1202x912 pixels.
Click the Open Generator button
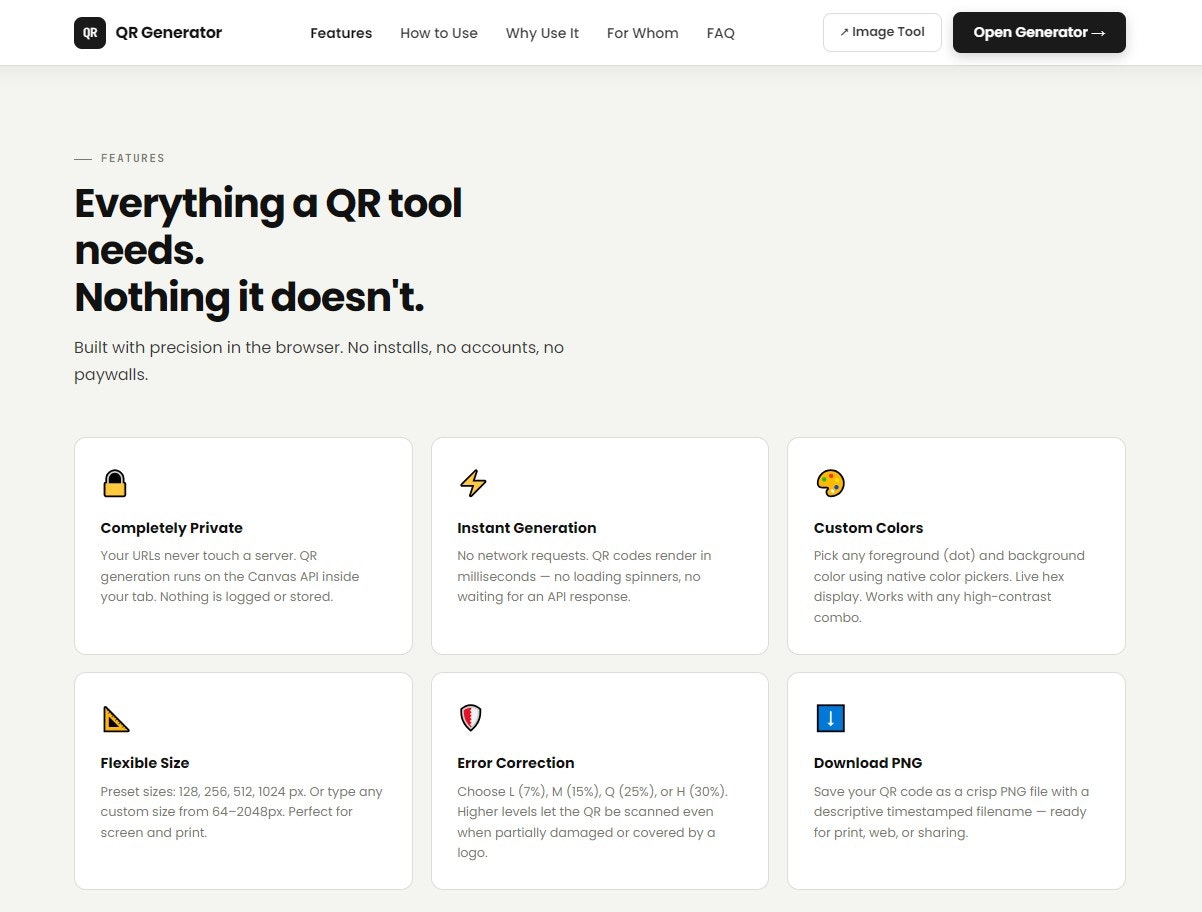(x=1039, y=32)
